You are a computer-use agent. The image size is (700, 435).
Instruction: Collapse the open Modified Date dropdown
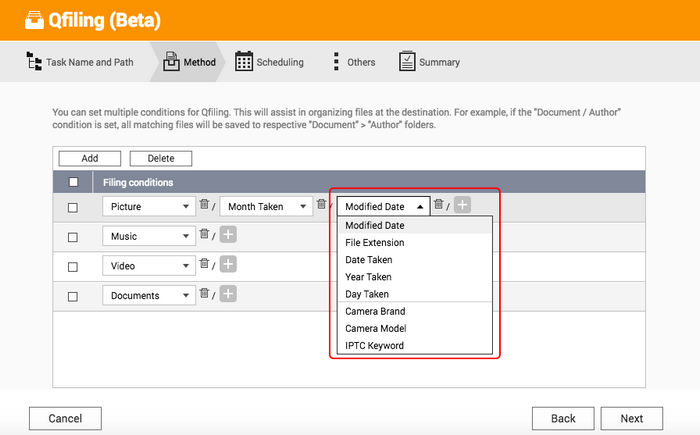tap(383, 206)
